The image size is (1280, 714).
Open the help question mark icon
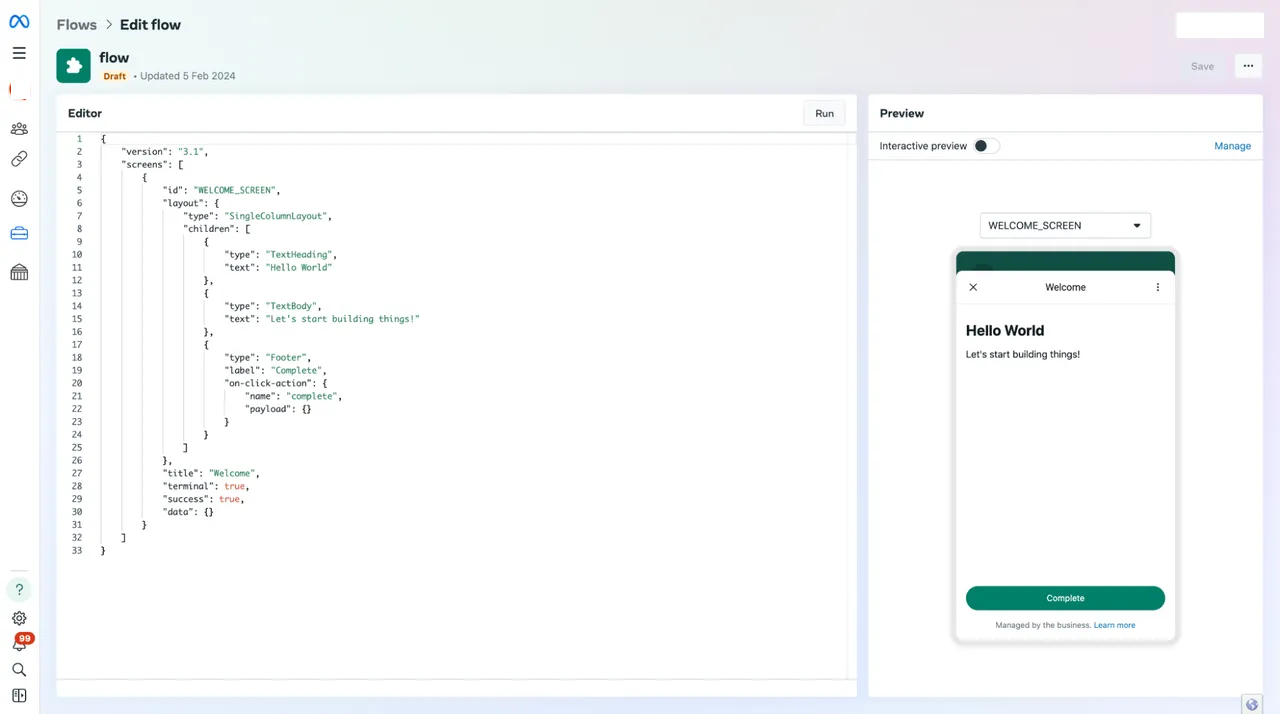[x=19, y=590]
